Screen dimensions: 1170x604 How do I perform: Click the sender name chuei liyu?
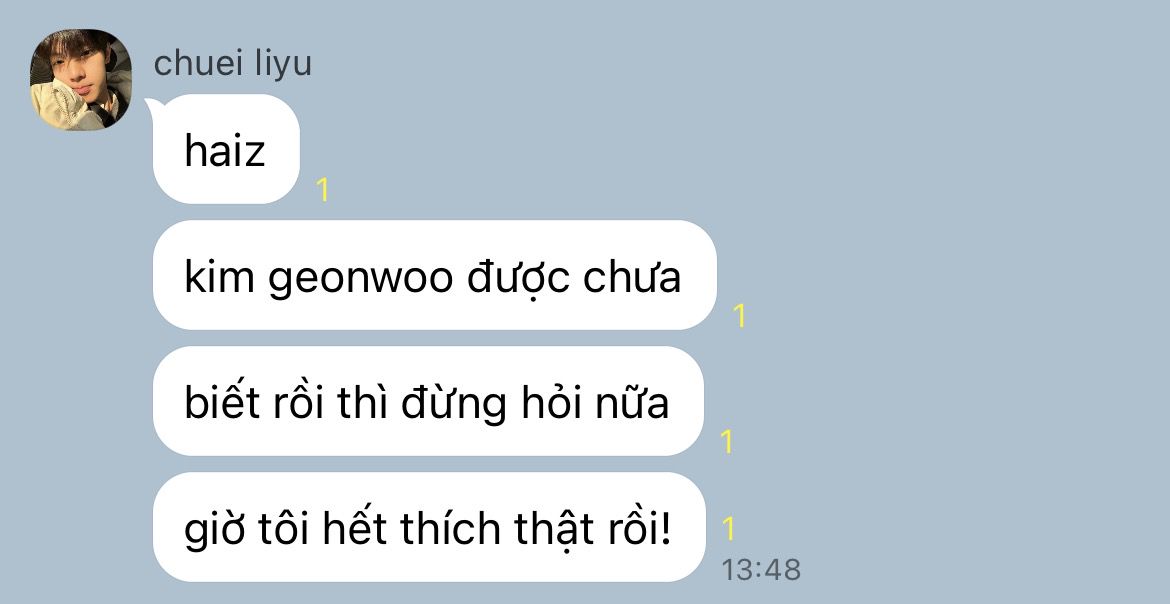click(232, 63)
